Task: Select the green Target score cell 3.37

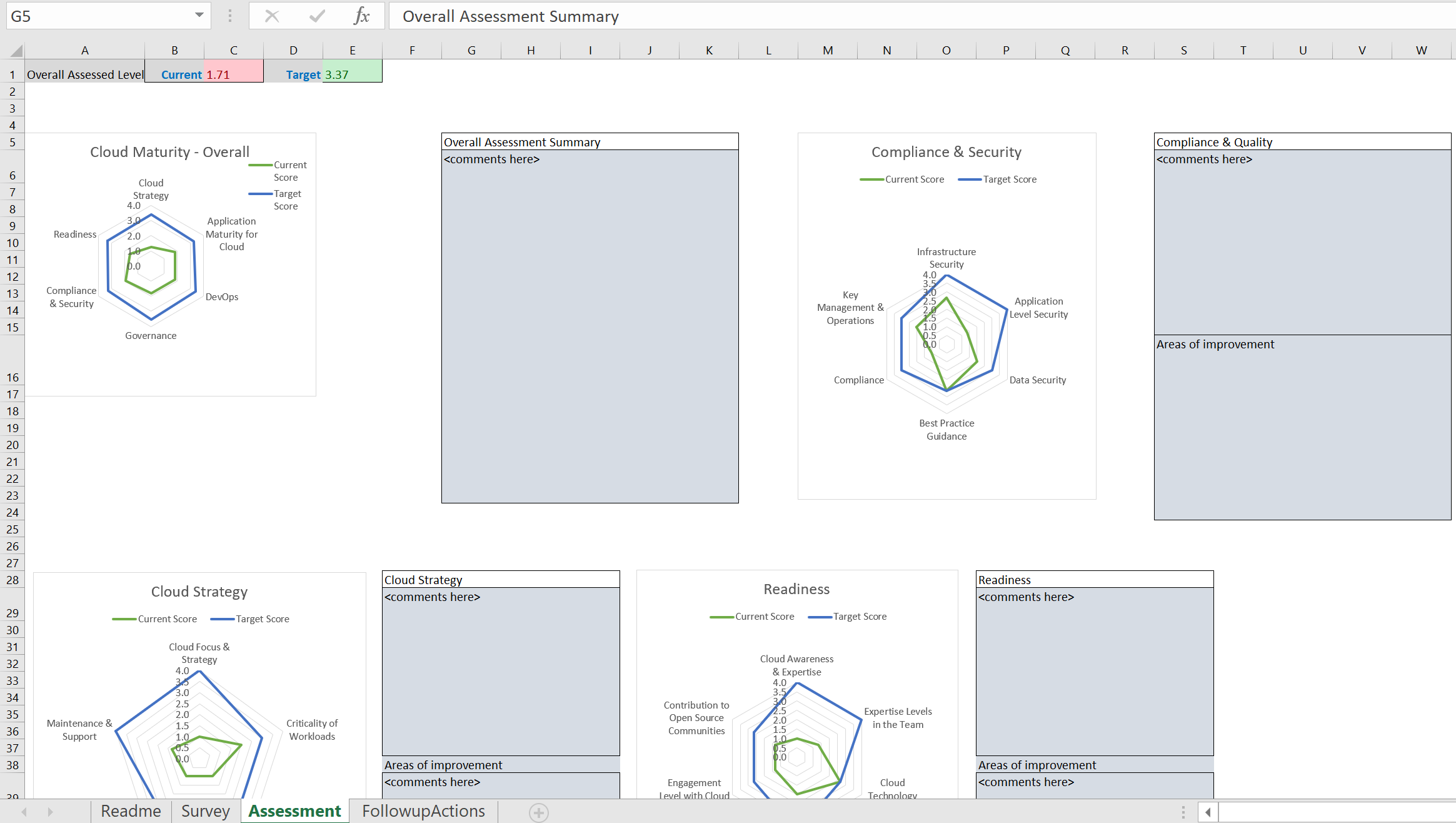Action: click(x=352, y=74)
